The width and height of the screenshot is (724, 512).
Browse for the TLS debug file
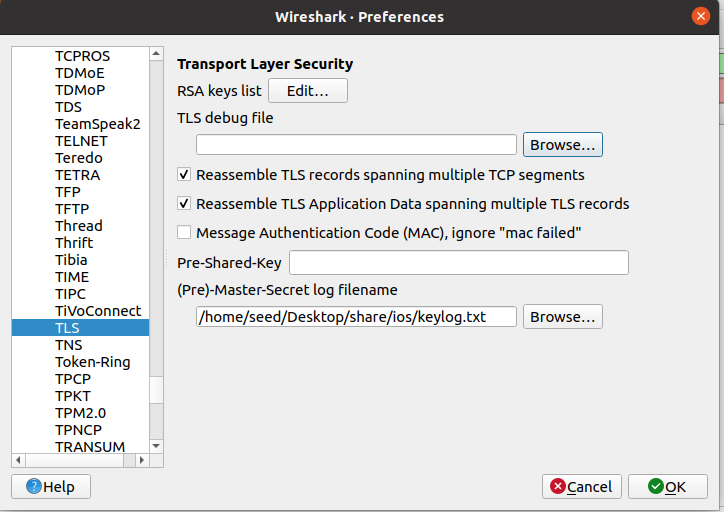[562, 145]
